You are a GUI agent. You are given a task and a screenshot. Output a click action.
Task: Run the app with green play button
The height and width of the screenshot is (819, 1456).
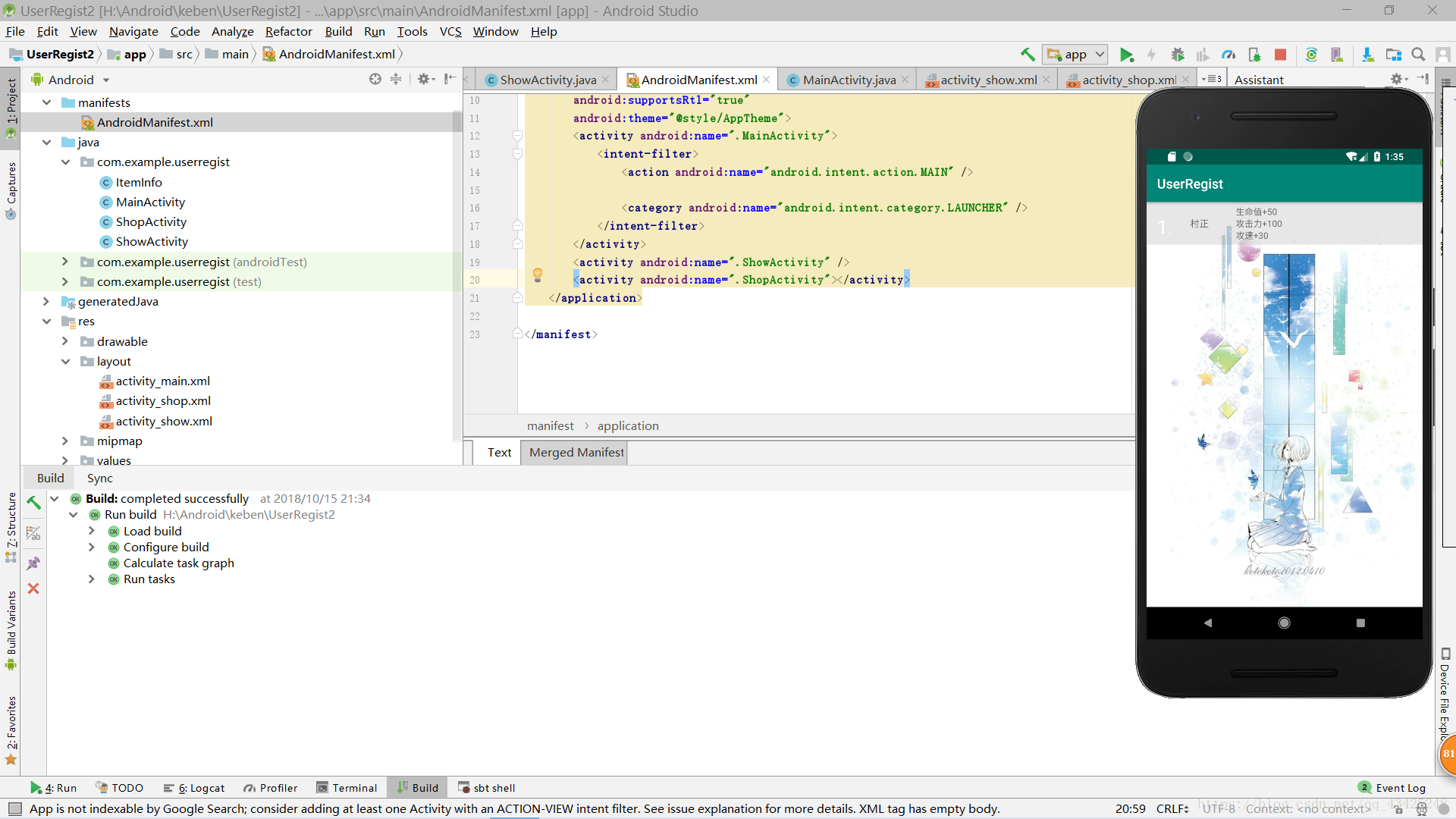[1127, 55]
